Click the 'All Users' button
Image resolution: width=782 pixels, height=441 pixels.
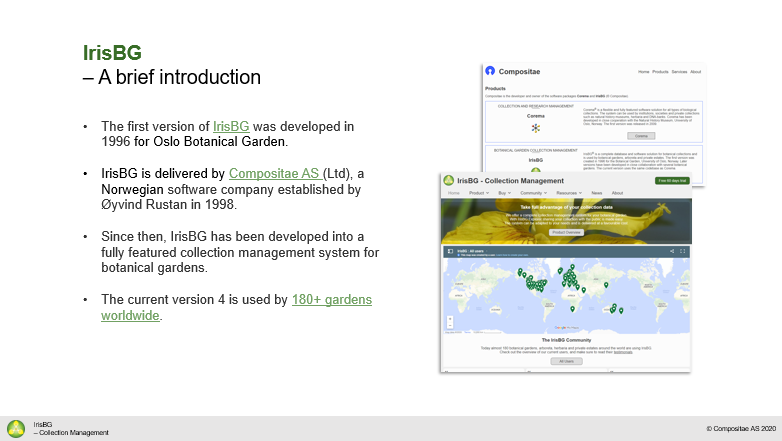(566, 361)
